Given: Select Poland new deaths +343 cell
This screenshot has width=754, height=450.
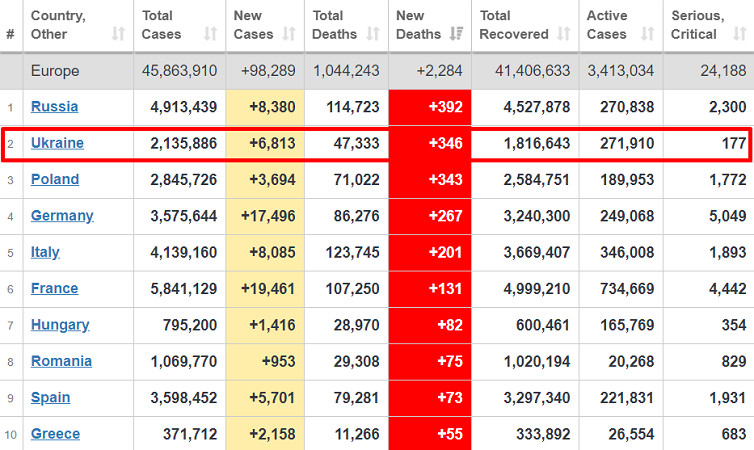Looking at the screenshot, I should click(x=430, y=180).
